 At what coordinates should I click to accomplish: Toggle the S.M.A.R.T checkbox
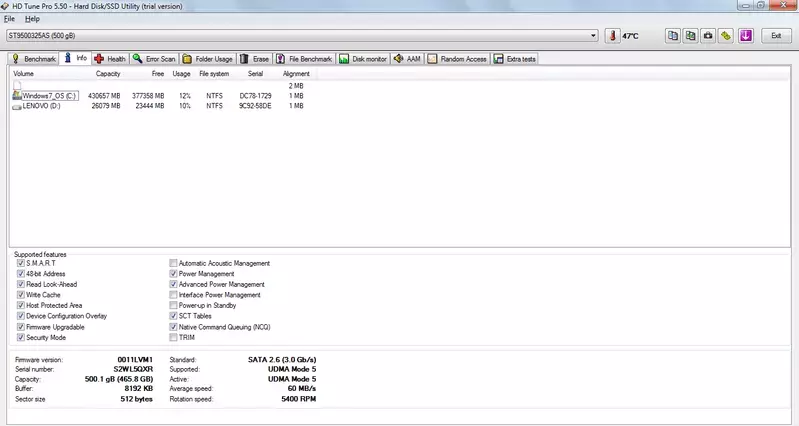tap(21, 263)
